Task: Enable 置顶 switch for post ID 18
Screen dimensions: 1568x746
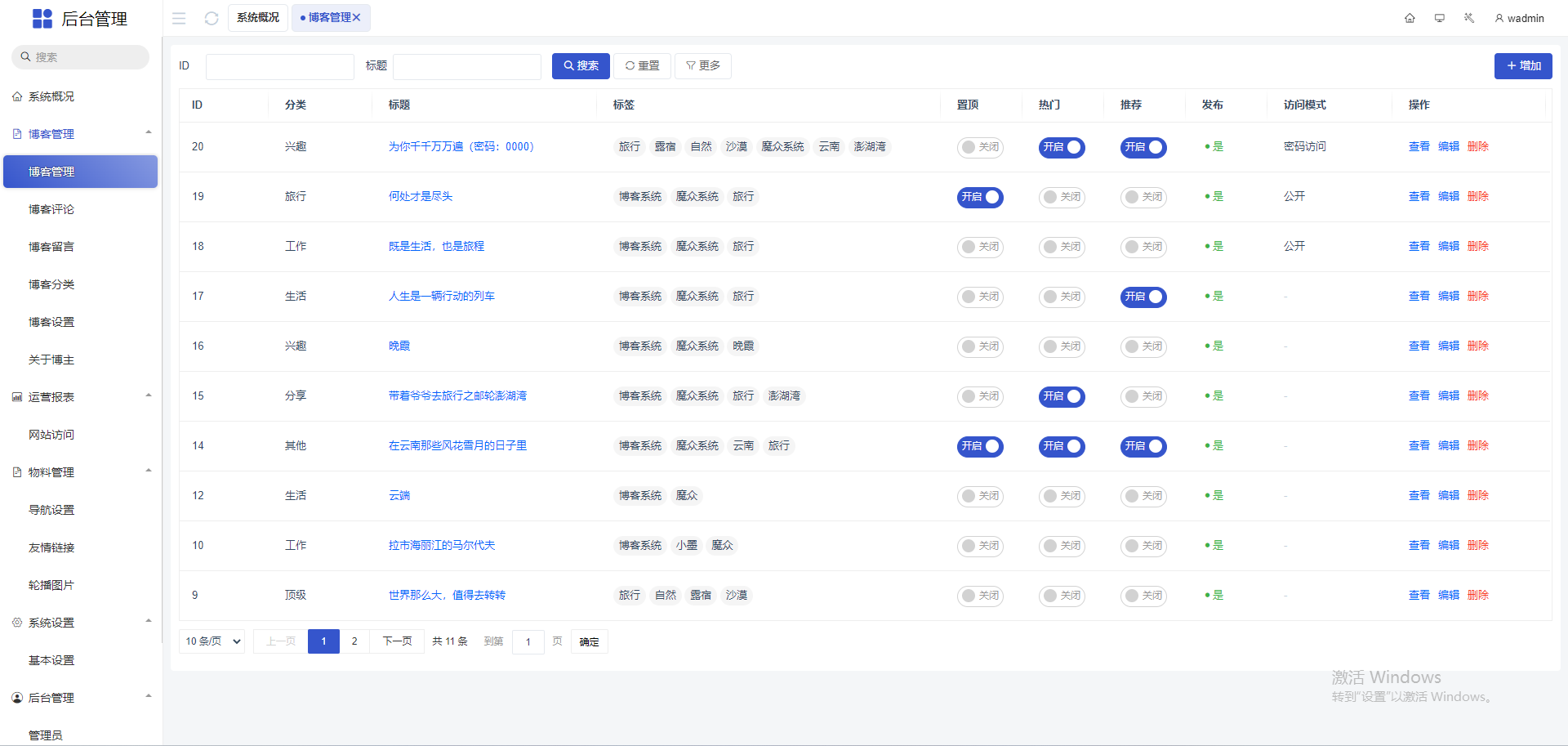Action: [980, 247]
